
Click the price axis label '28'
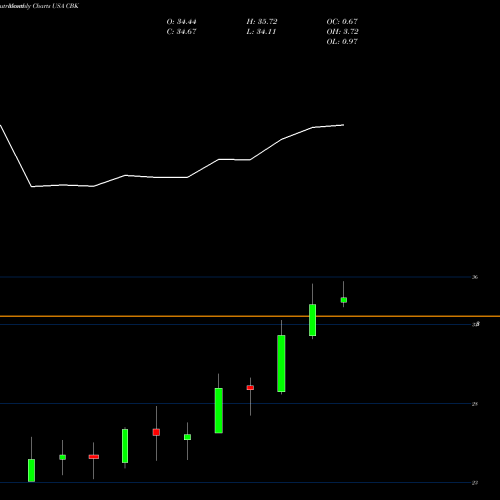475,404
